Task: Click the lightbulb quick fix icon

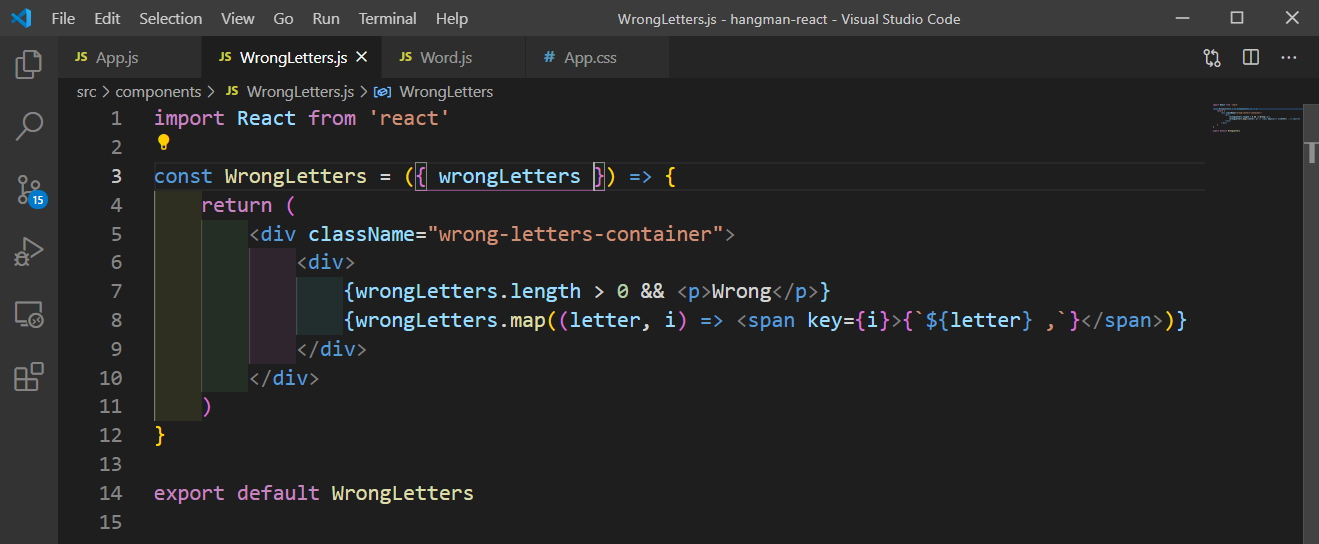Action: 164,143
